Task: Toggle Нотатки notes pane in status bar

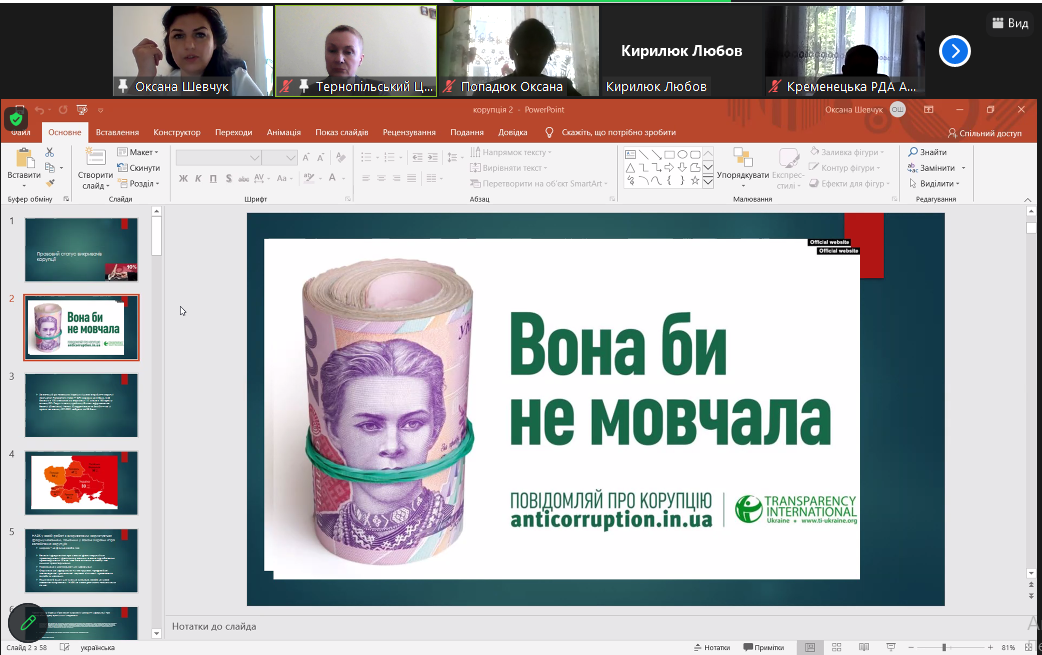Action: pyautogui.click(x=712, y=647)
